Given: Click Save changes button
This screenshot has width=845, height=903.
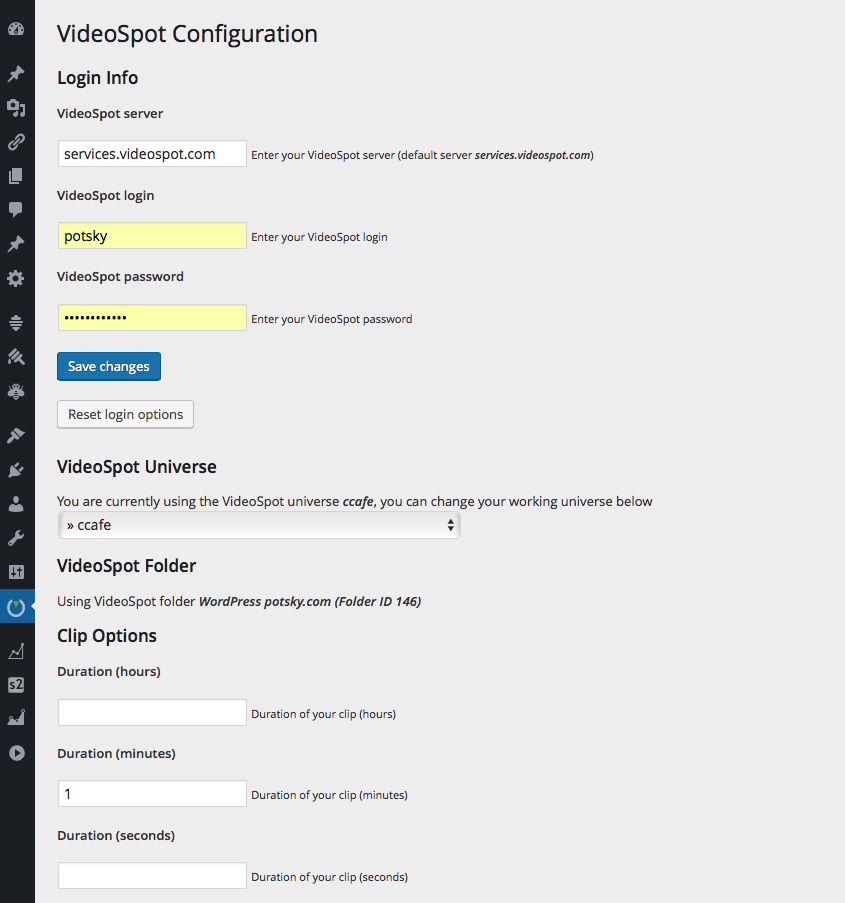Looking at the screenshot, I should [109, 366].
